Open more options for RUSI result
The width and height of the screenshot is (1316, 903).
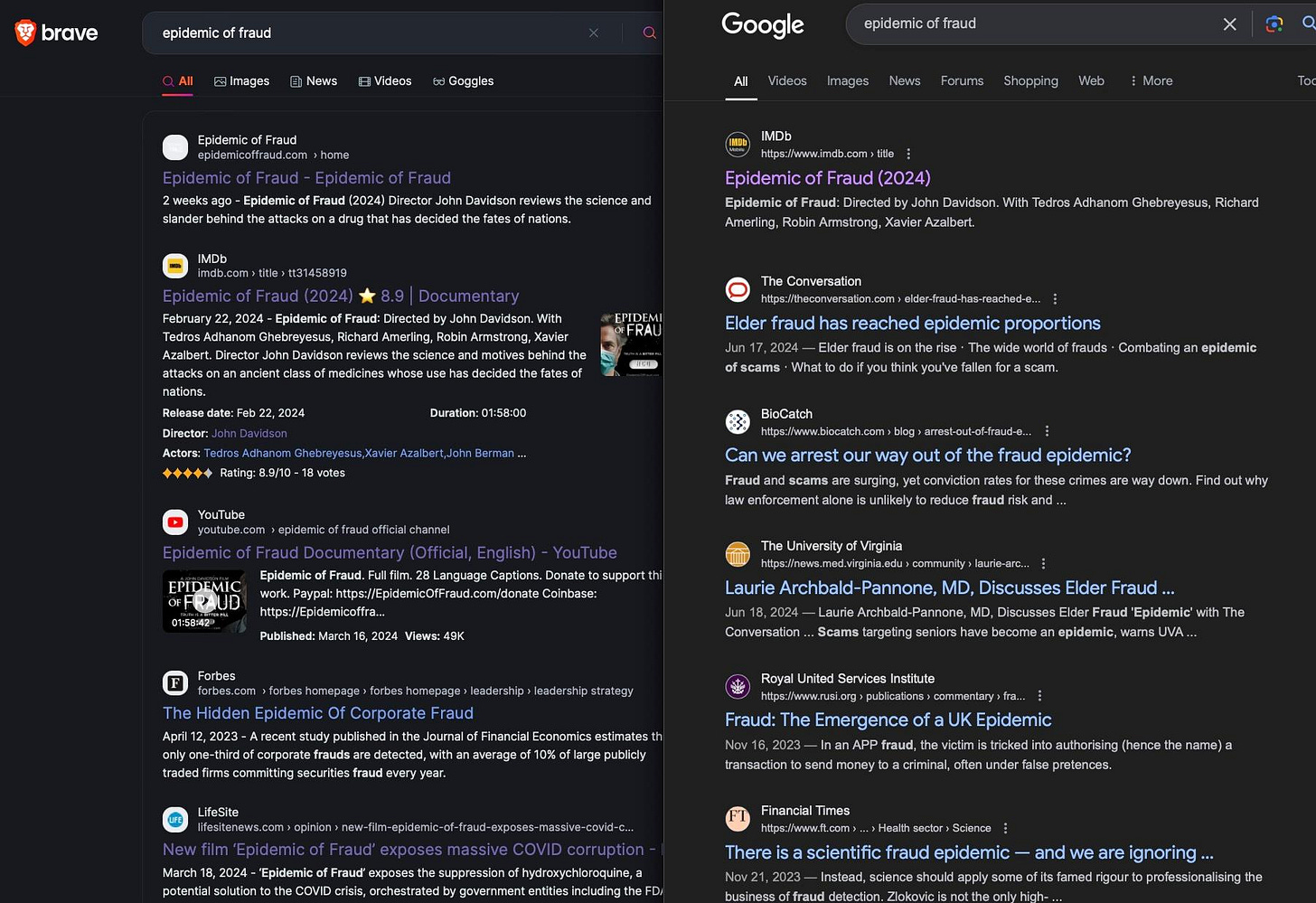point(1039,696)
